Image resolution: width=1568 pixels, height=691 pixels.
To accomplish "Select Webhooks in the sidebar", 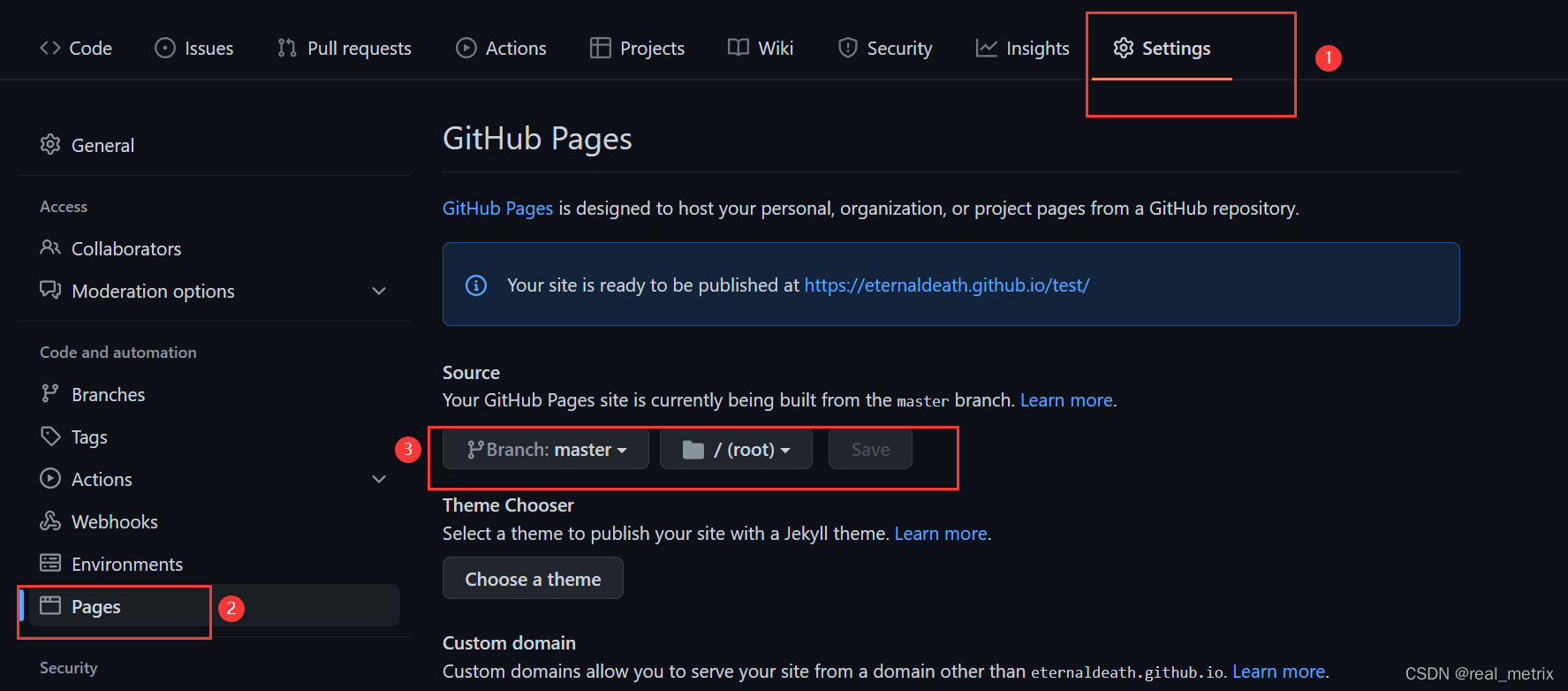I will pos(215,521).
